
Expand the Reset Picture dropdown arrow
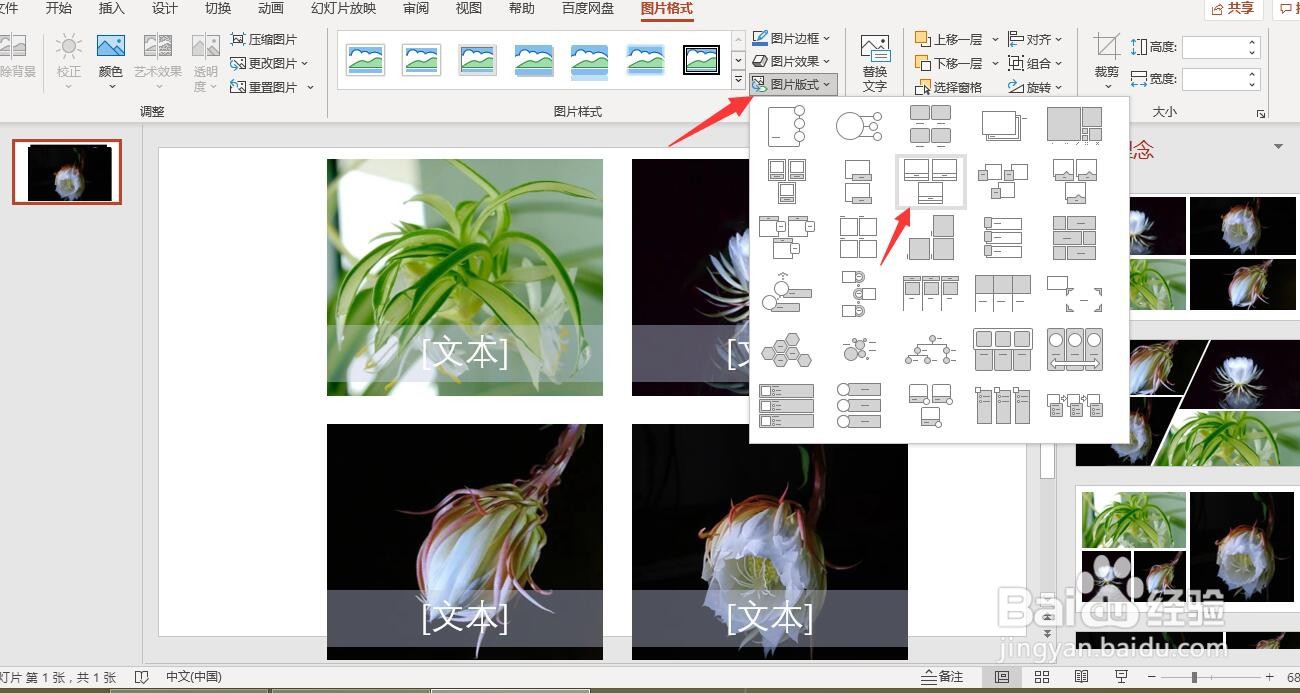click(310, 87)
